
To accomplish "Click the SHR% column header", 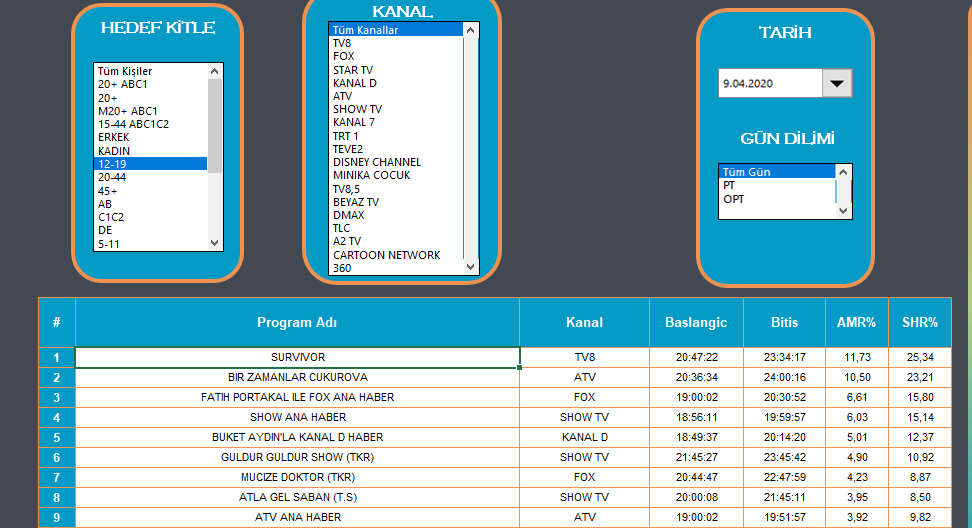I will click(919, 322).
